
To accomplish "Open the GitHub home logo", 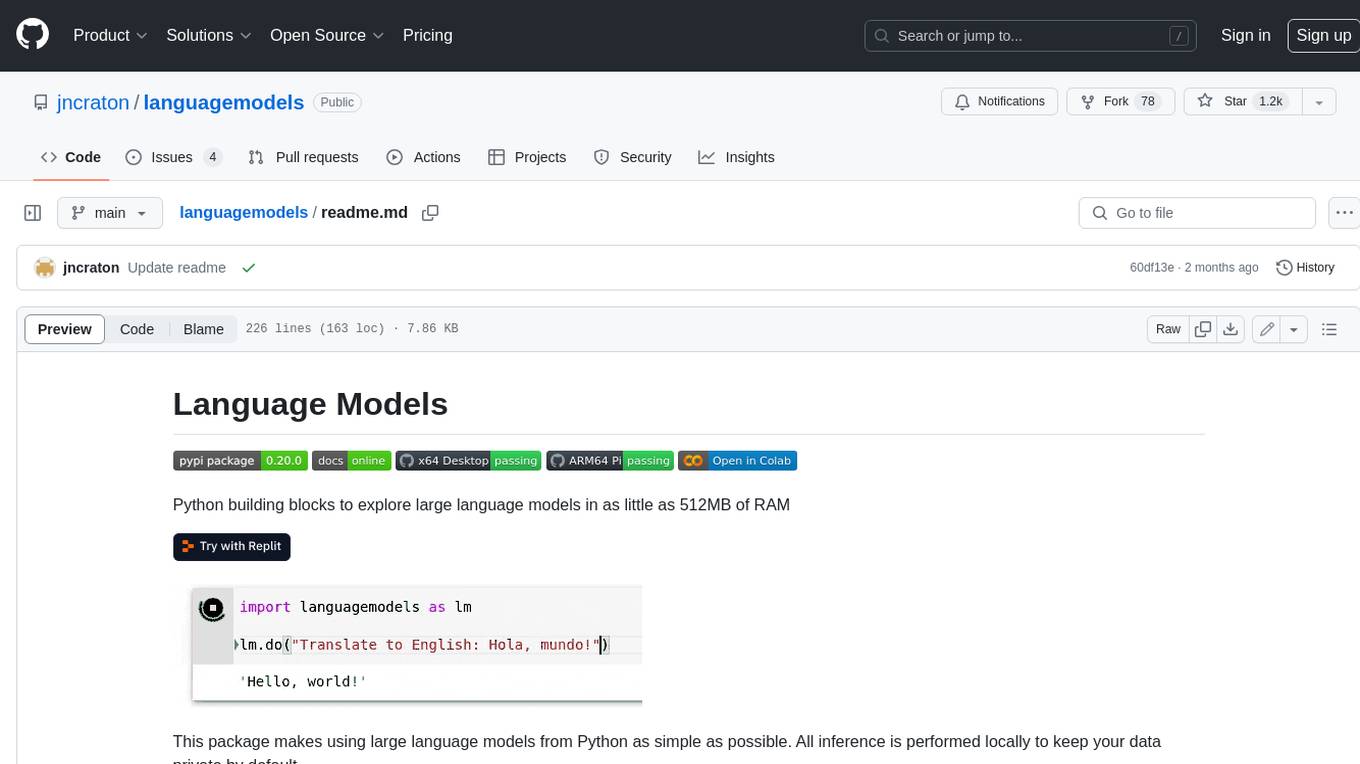I will tap(33, 35).
